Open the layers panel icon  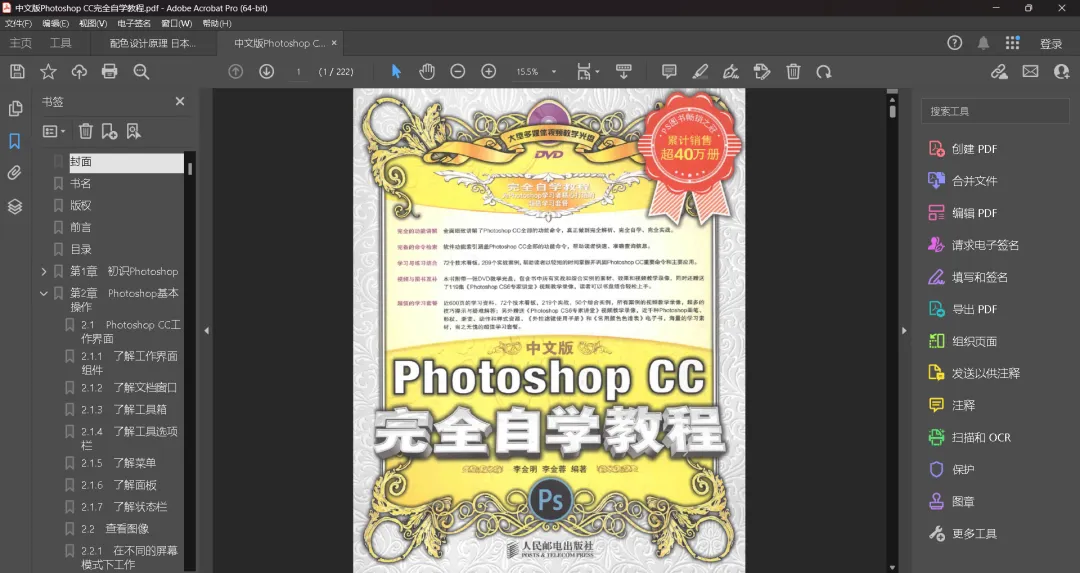(x=14, y=206)
